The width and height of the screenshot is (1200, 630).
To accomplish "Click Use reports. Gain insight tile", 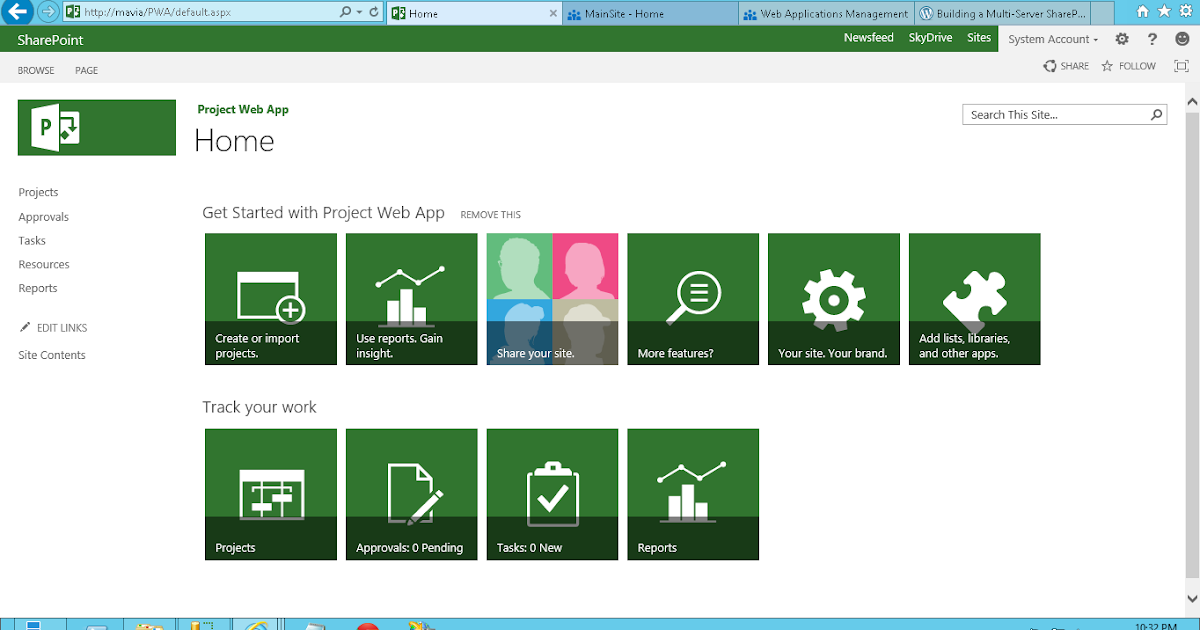I will click(x=412, y=299).
